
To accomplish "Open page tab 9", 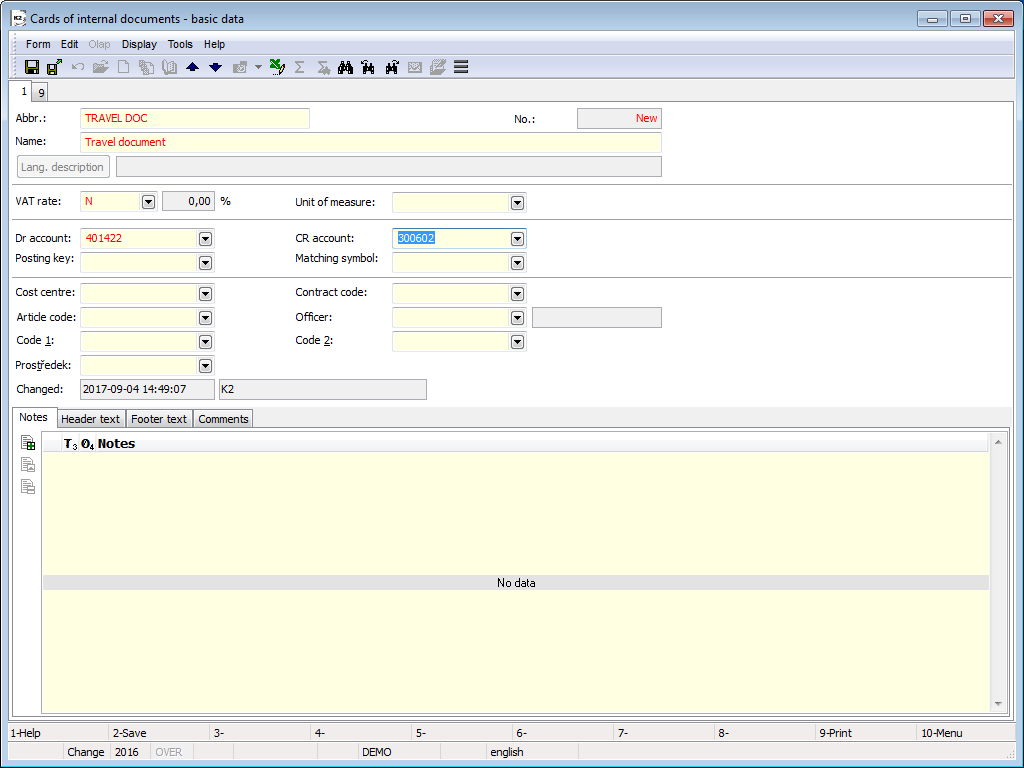I will pos(41,92).
